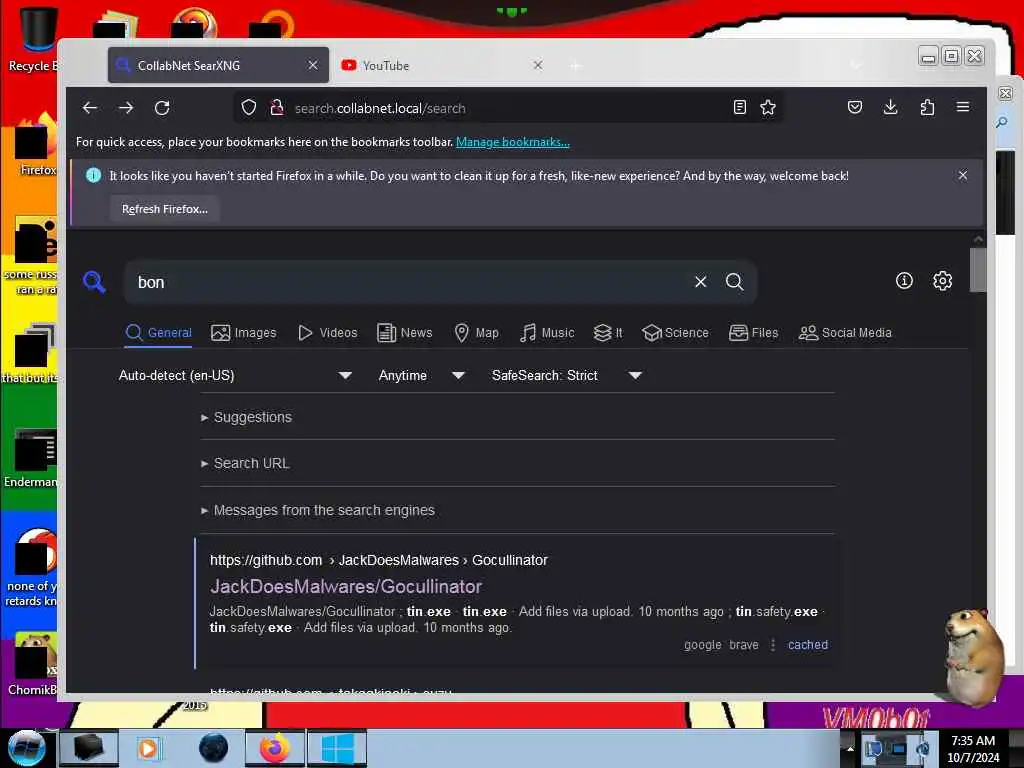Open the Extensions puzzle icon

point(927,107)
